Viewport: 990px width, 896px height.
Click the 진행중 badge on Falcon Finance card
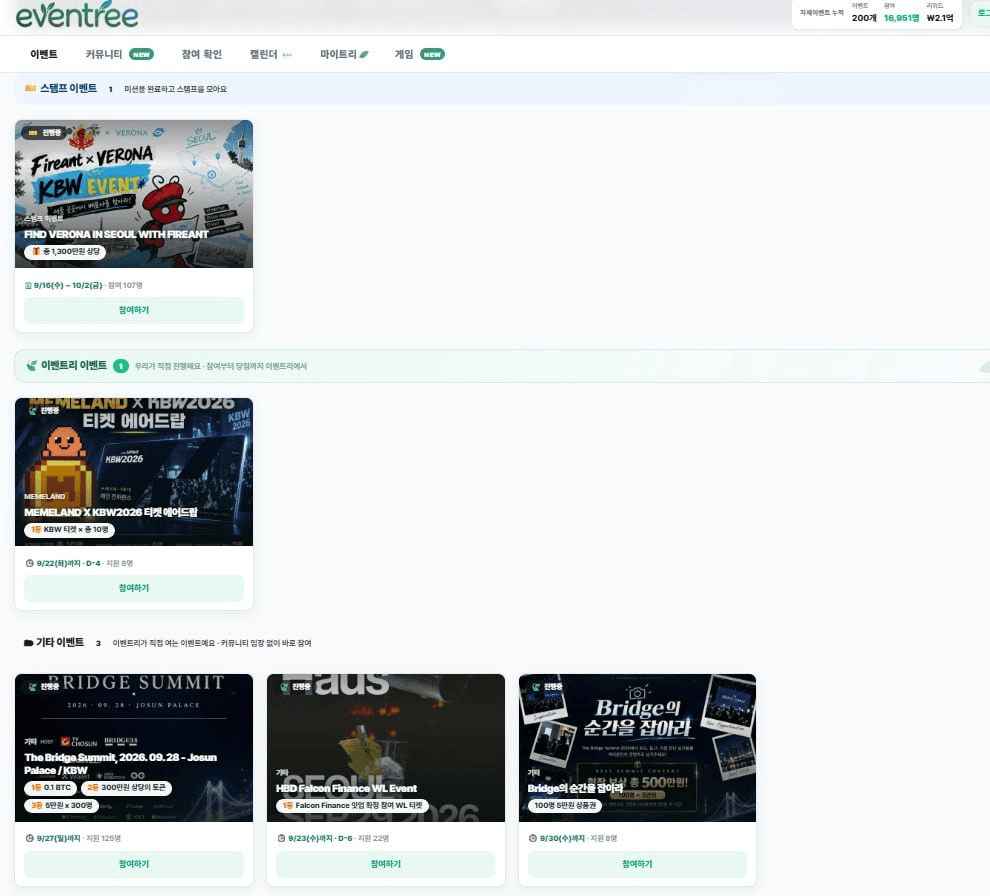(297, 686)
